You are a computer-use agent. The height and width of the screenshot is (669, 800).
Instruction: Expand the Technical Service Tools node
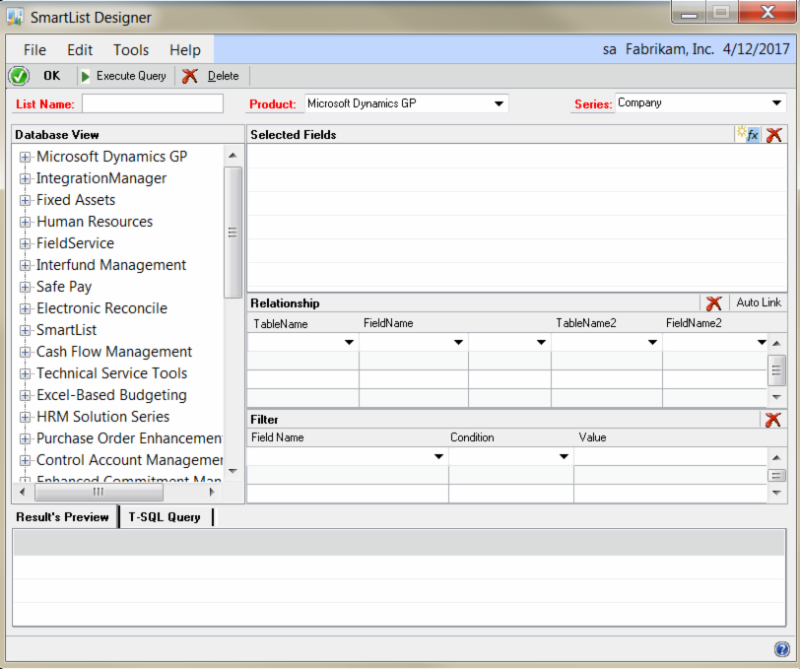click(24, 374)
